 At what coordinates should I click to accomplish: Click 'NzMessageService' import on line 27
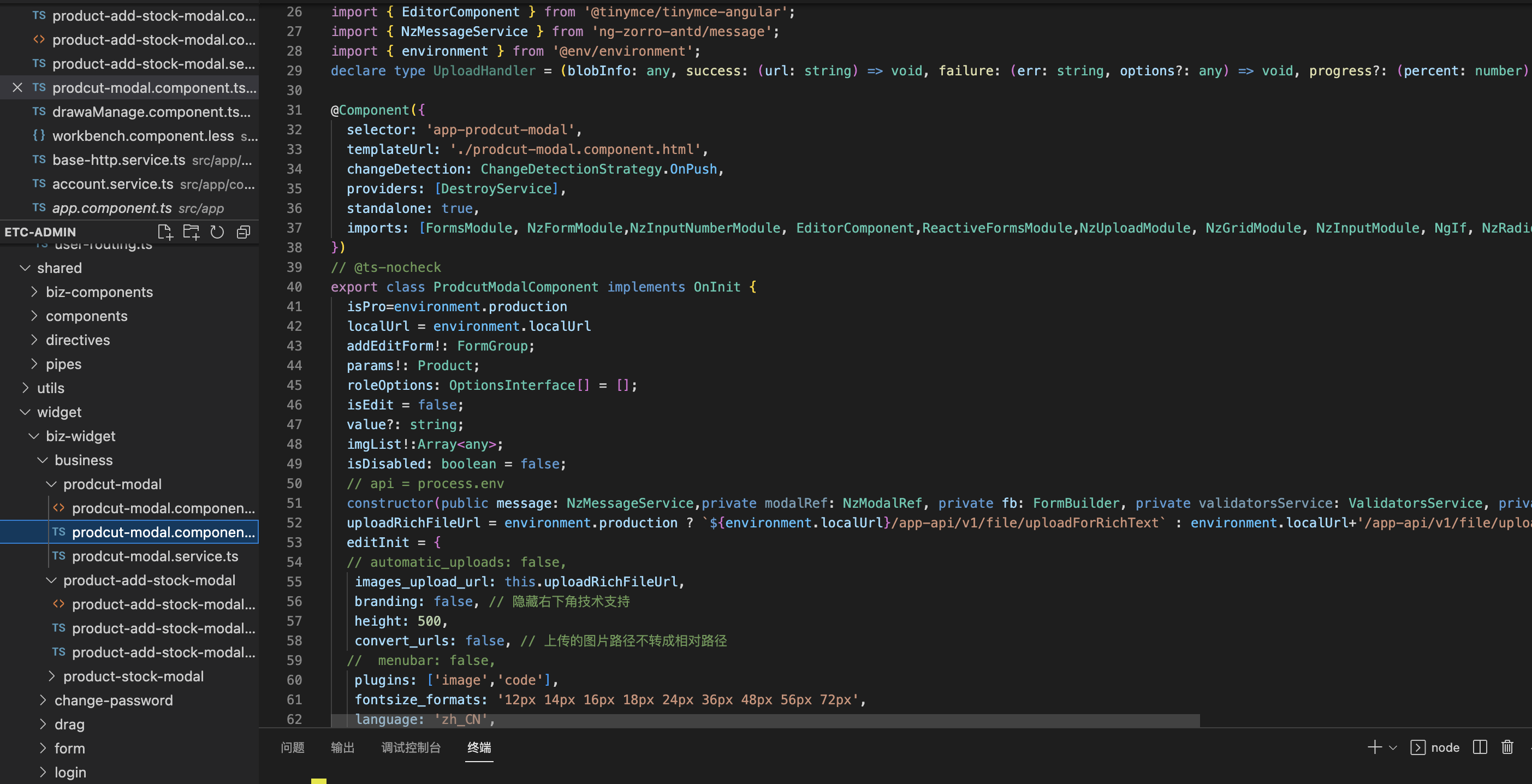(x=464, y=32)
